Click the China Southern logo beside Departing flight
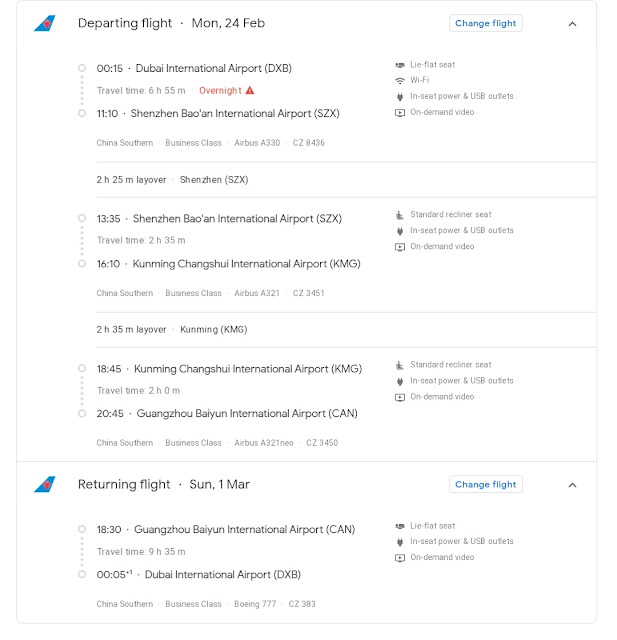 coord(45,23)
